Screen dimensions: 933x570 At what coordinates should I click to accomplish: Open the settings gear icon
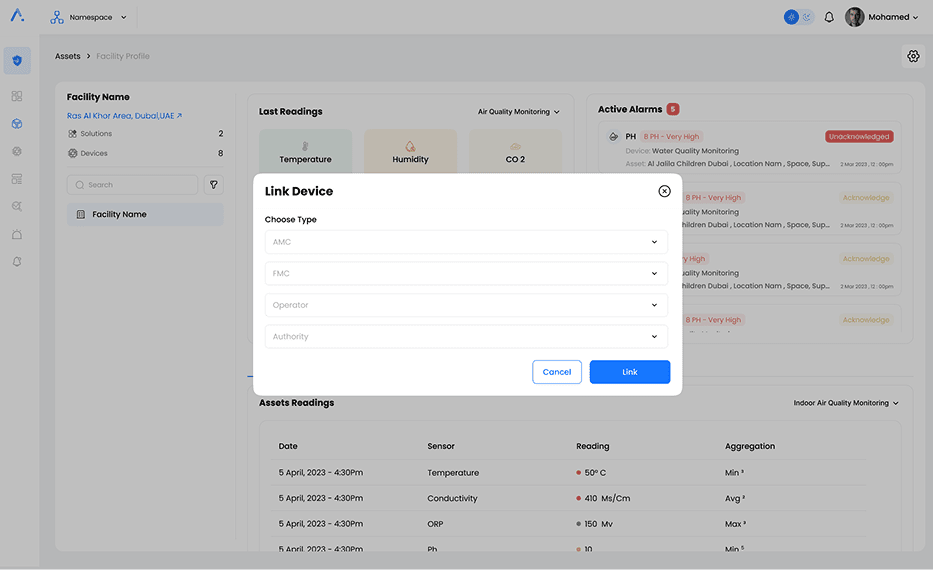[x=913, y=56]
